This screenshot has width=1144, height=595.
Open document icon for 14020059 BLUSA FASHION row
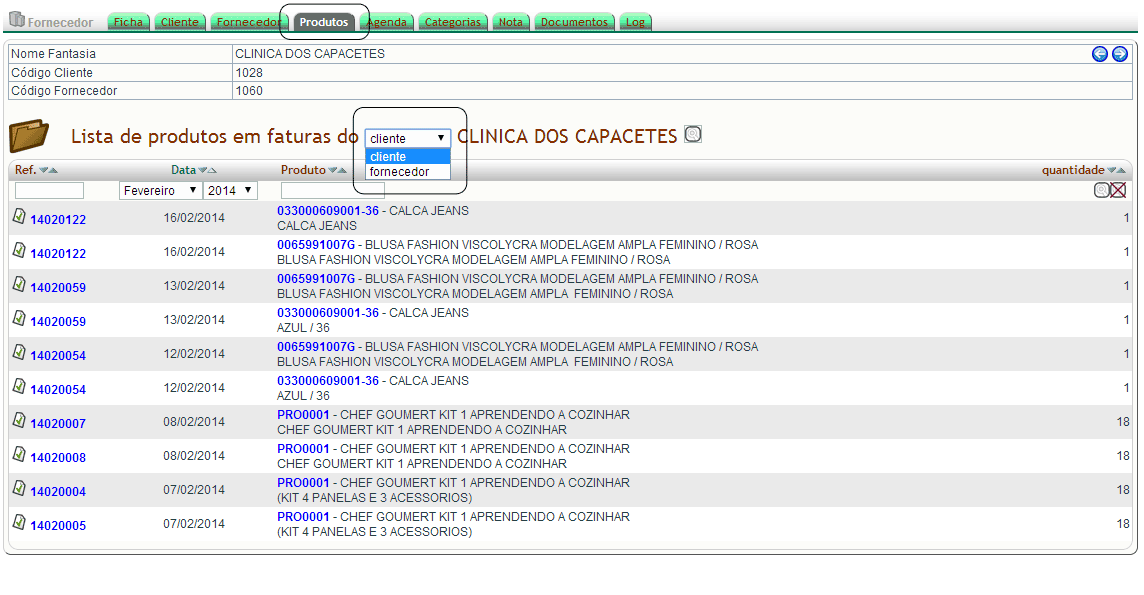[19, 284]
